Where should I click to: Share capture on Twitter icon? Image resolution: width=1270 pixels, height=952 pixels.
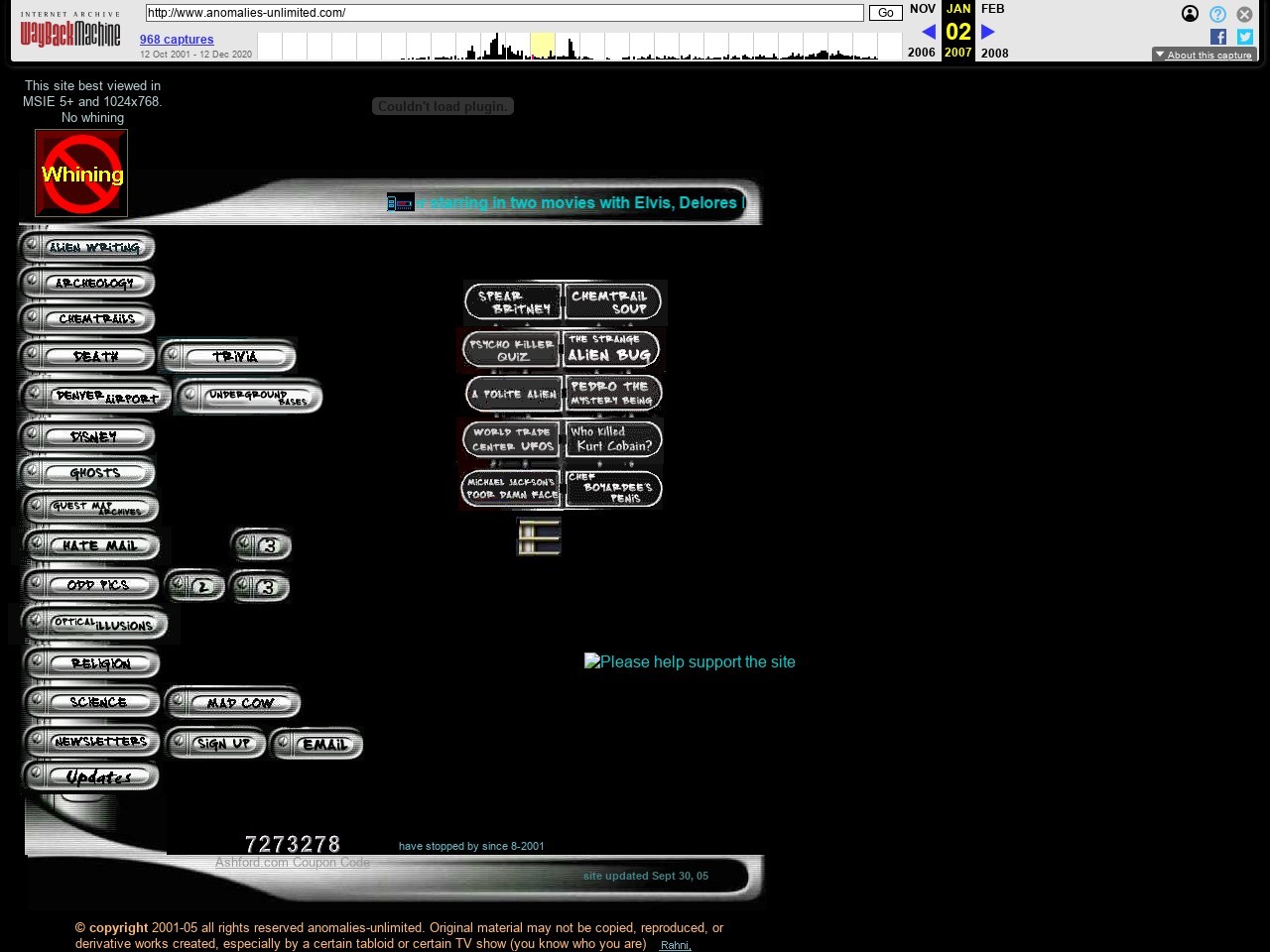[1244, 37]
